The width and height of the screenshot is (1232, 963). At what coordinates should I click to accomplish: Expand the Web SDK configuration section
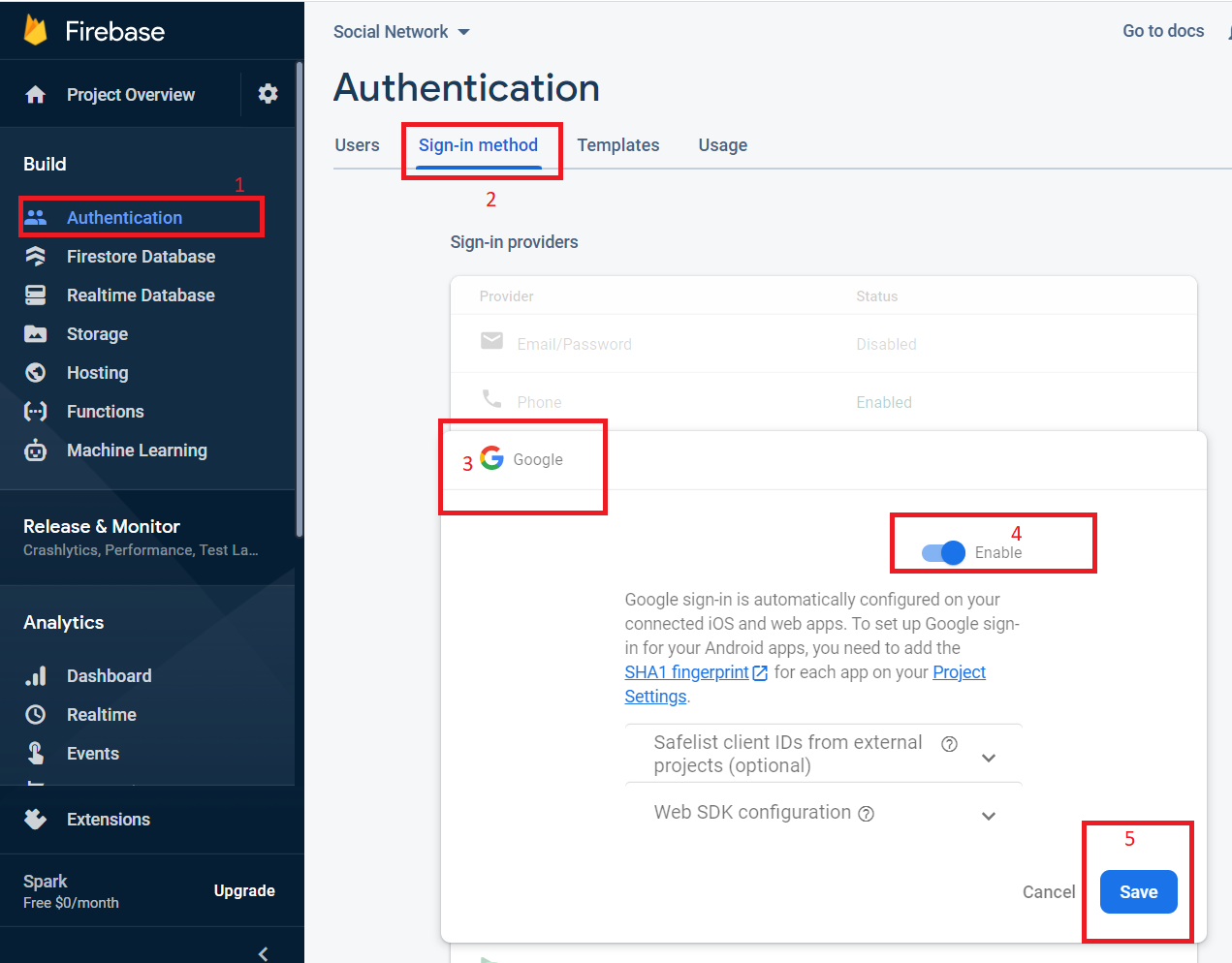(x=988, y=816)
